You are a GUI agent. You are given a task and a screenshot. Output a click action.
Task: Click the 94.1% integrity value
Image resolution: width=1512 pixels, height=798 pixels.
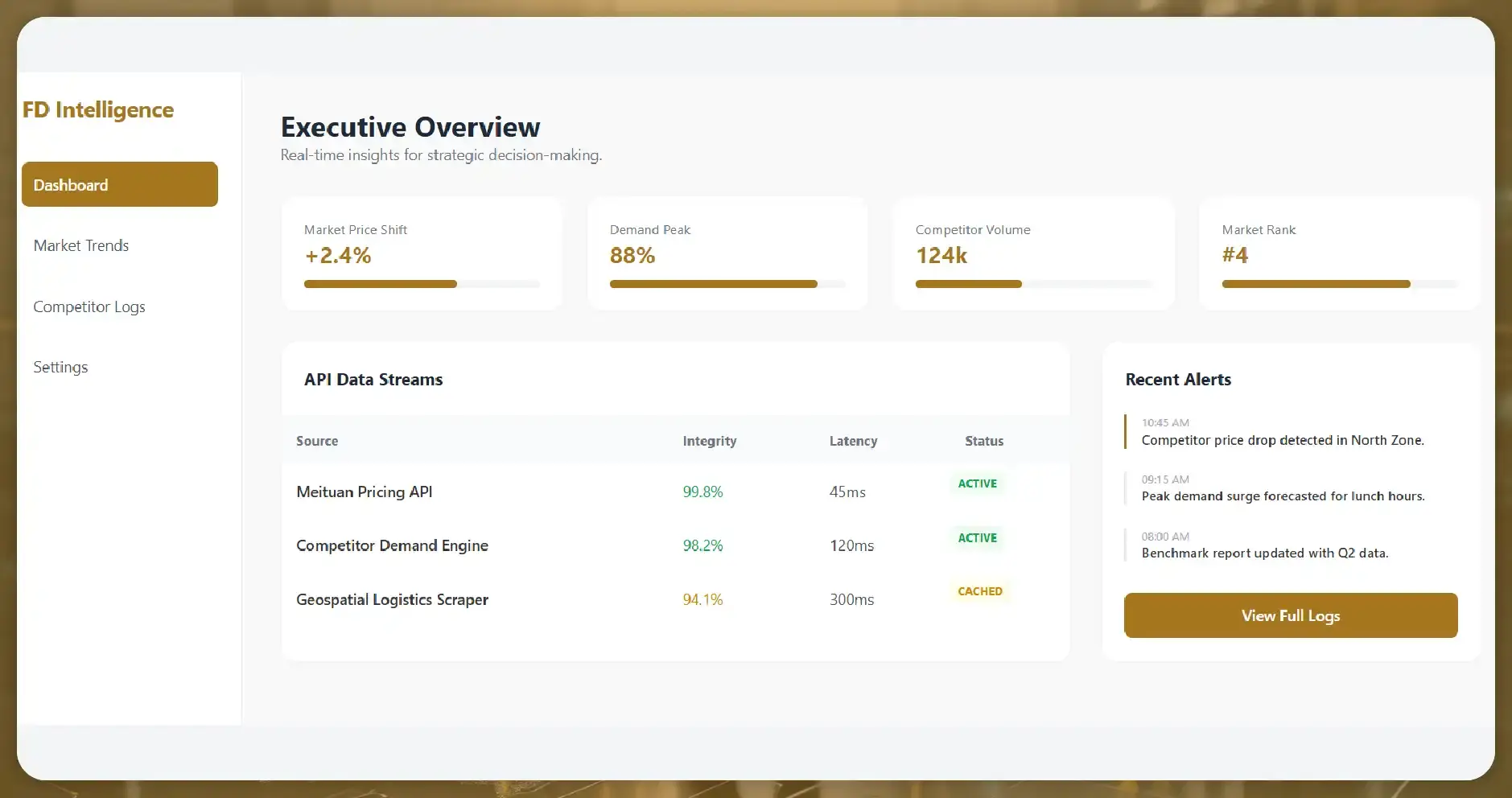click(702, 599)
